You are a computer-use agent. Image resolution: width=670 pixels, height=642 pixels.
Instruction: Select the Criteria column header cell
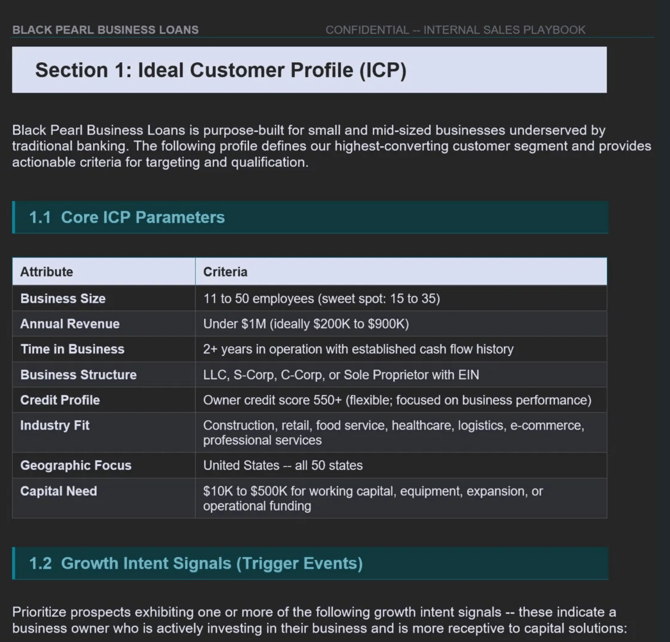pos(401,271)
